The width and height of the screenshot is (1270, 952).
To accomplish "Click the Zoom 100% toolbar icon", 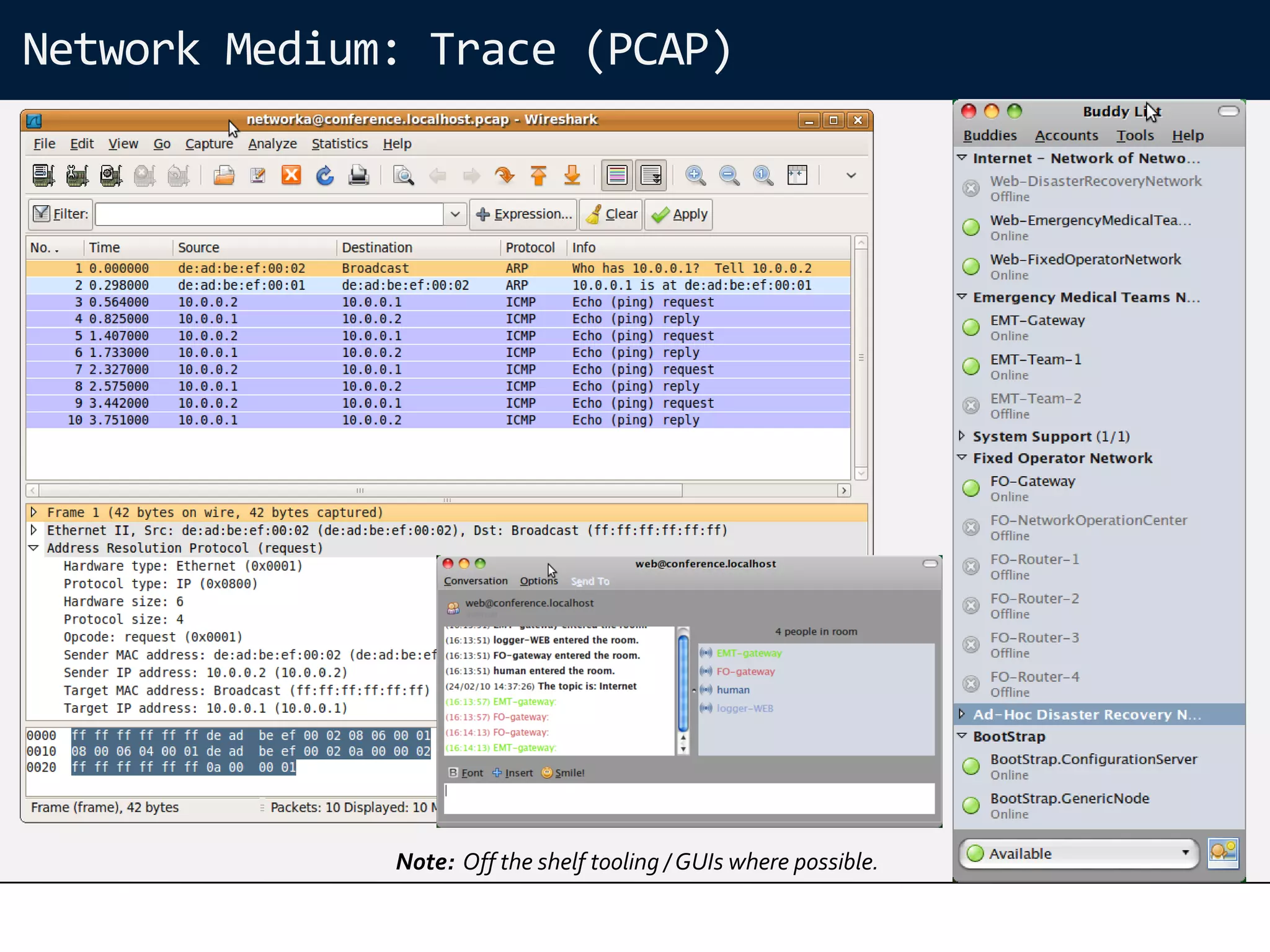I will (763, 175).
